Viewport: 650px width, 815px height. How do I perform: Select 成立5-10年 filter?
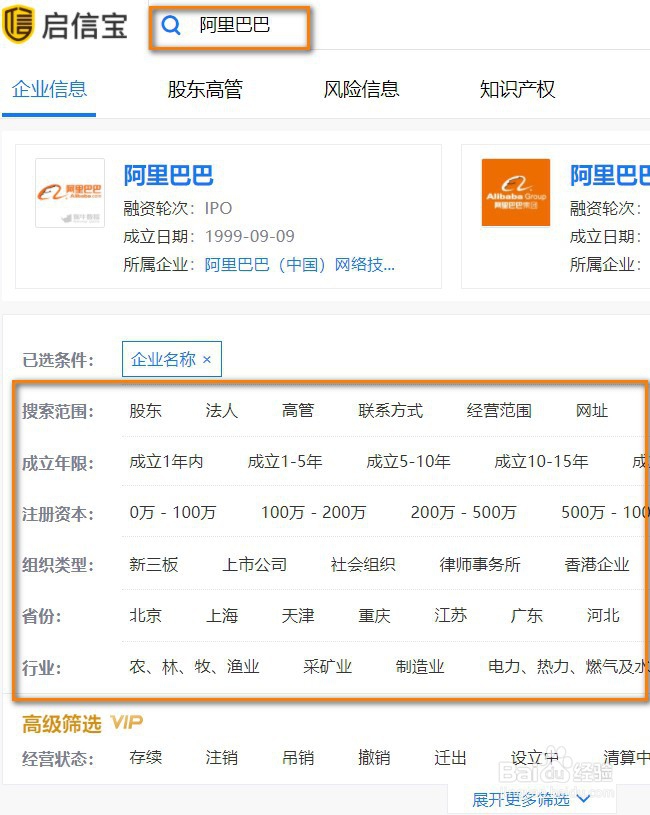408,462
